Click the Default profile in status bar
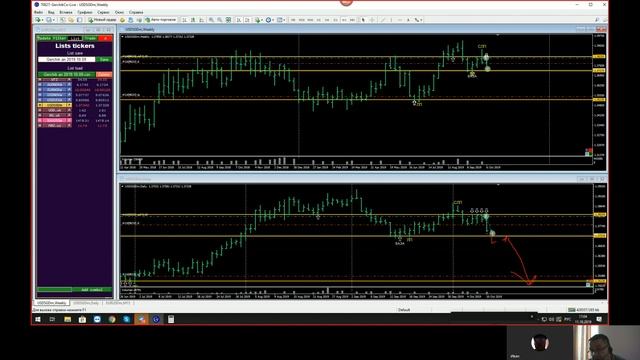640x360 pixels. pyautogui.click(x=404, y=310)
